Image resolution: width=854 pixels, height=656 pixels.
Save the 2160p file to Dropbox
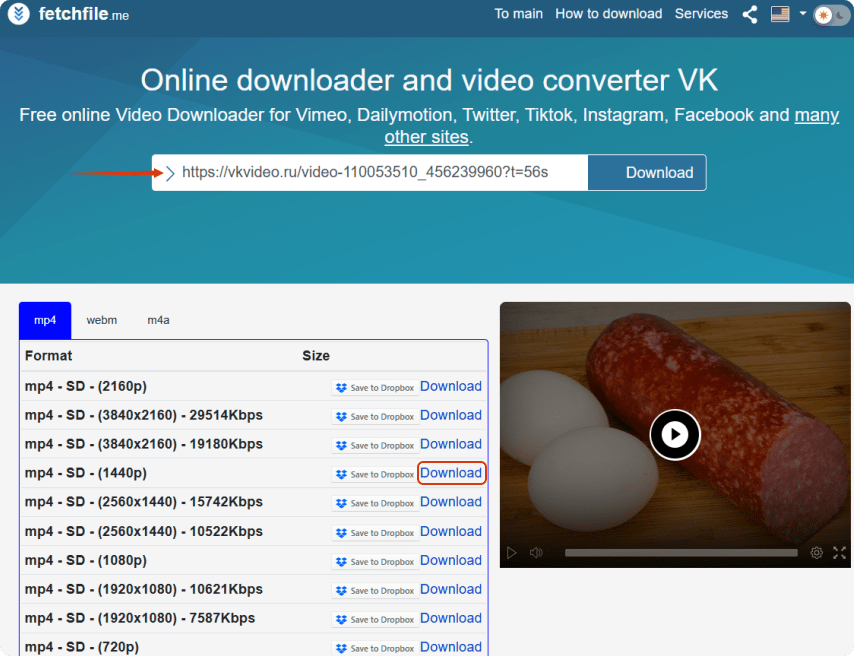[375, 388]
